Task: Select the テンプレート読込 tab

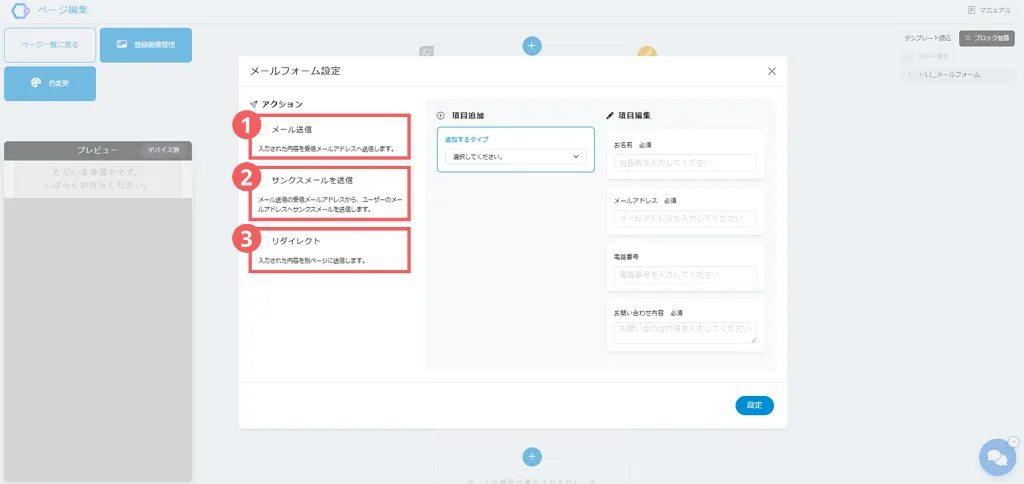Action: pos(929,38)
